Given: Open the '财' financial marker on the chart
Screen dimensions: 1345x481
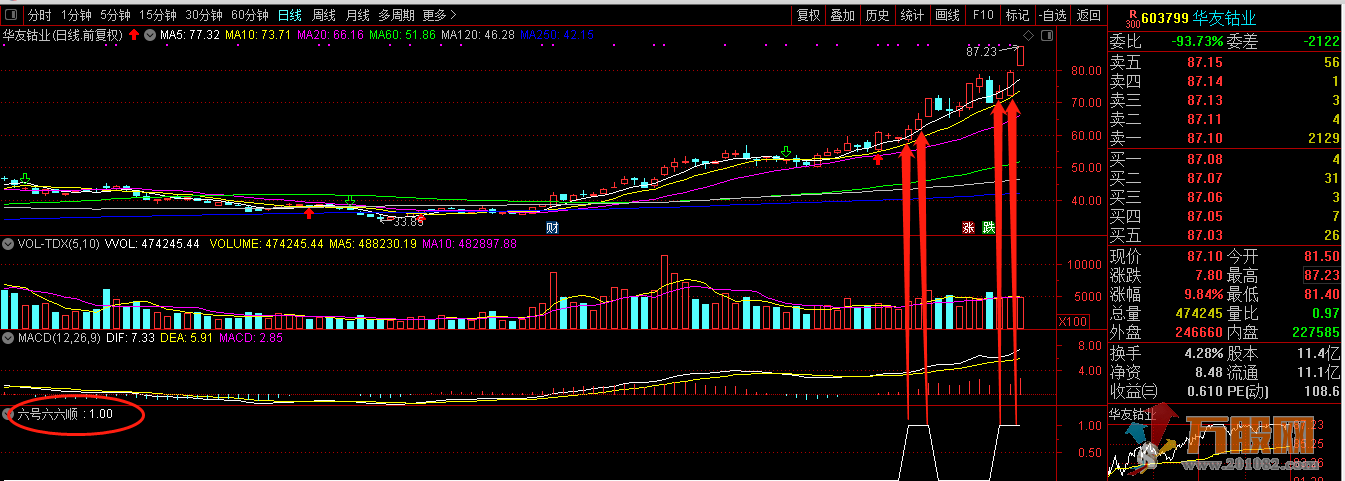Looking at the screenshot, I should click(x=551, y=228).
